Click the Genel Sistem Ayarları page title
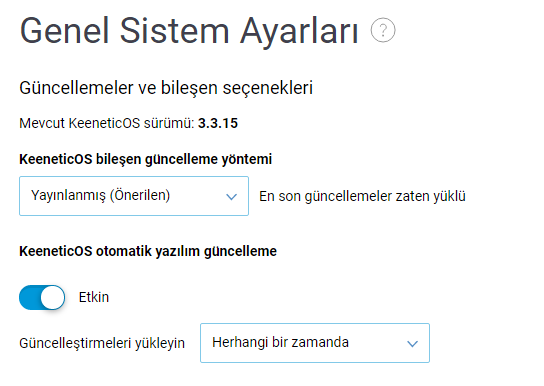The width and height of the screenshot is (544, 386). [189, 32]
